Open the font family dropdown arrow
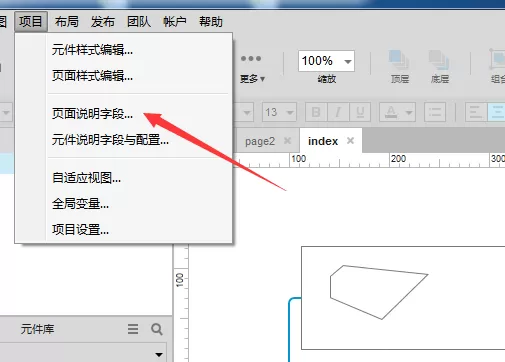The width and height of the screenshot is (505, 362). [247, 113]
